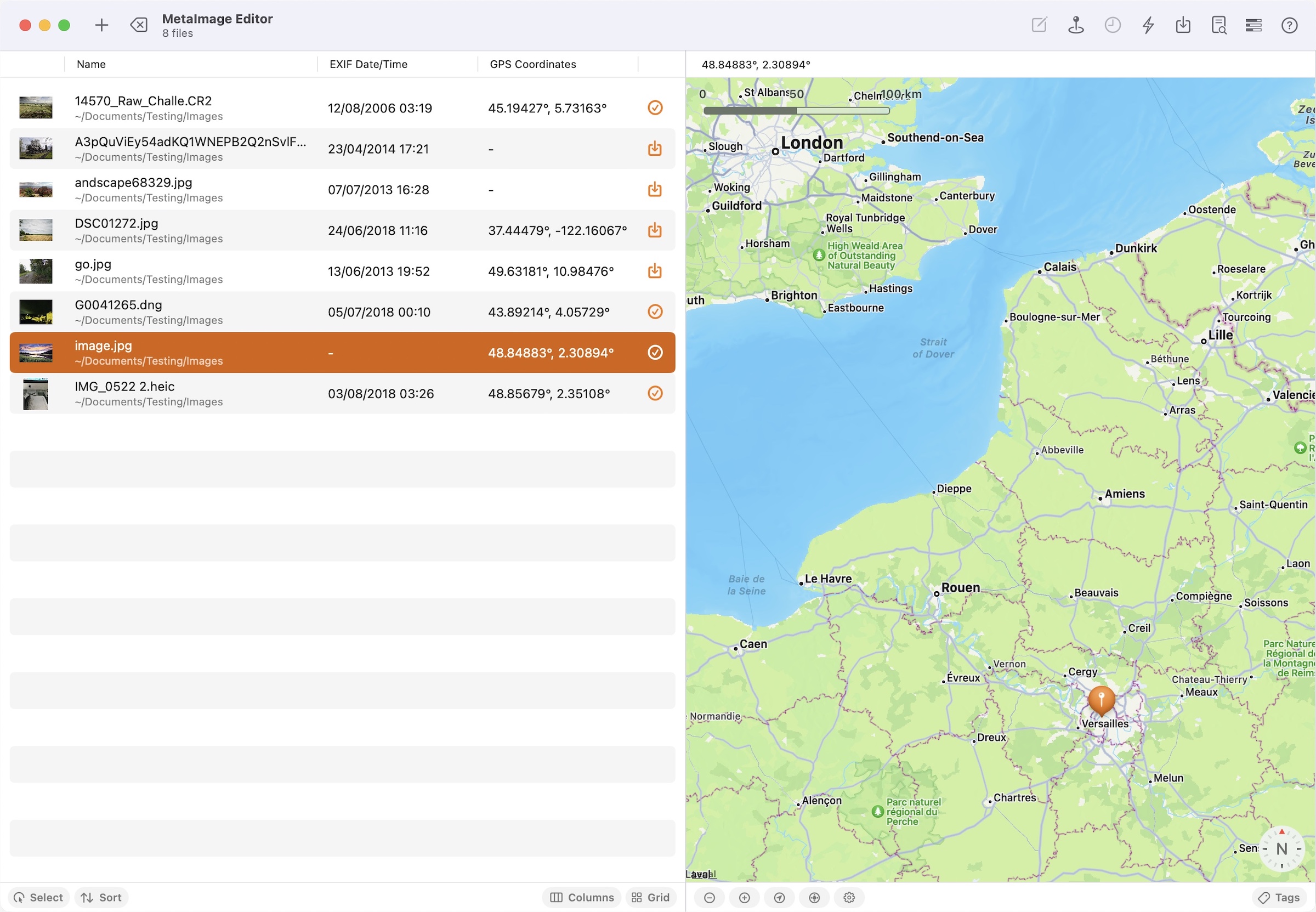Click the save download icon in toolbar
Viewport: 1316px width, 912px height.
(1183, 25)
